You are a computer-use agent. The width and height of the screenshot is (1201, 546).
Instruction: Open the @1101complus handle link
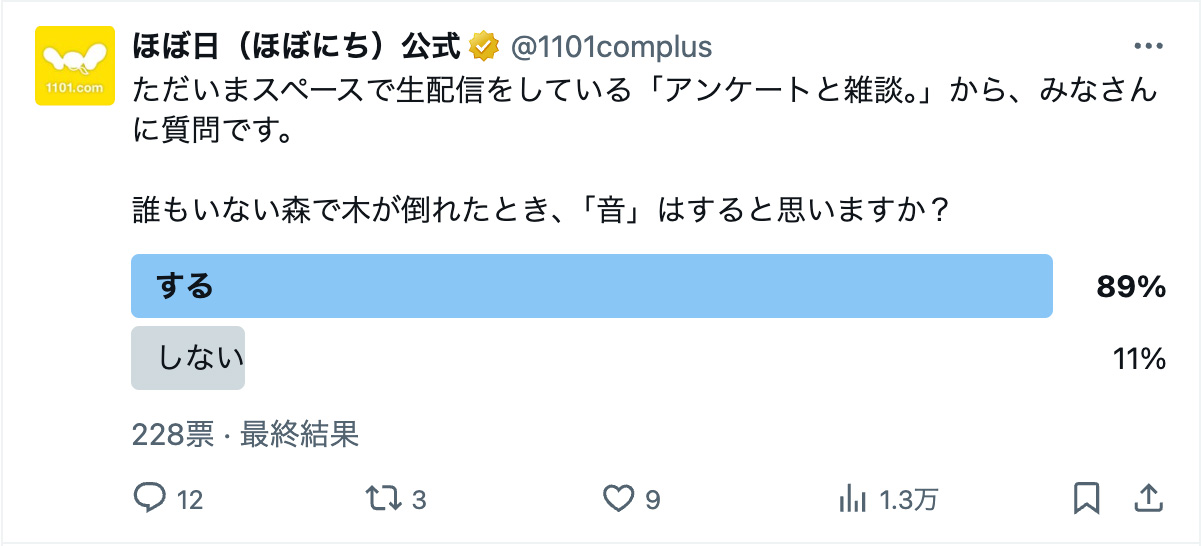coord(612,47)
